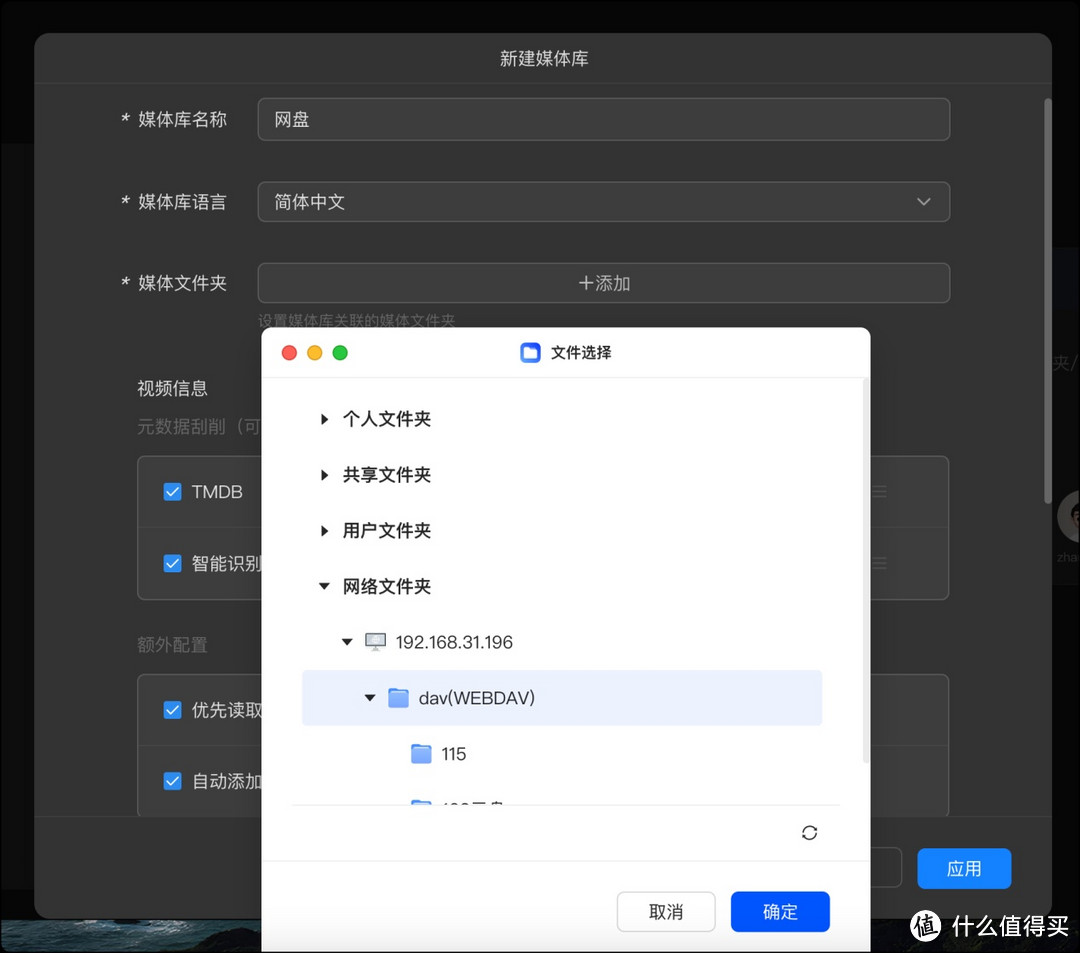
Task: Disable the 优先读取 option
Action: [172, 710]
